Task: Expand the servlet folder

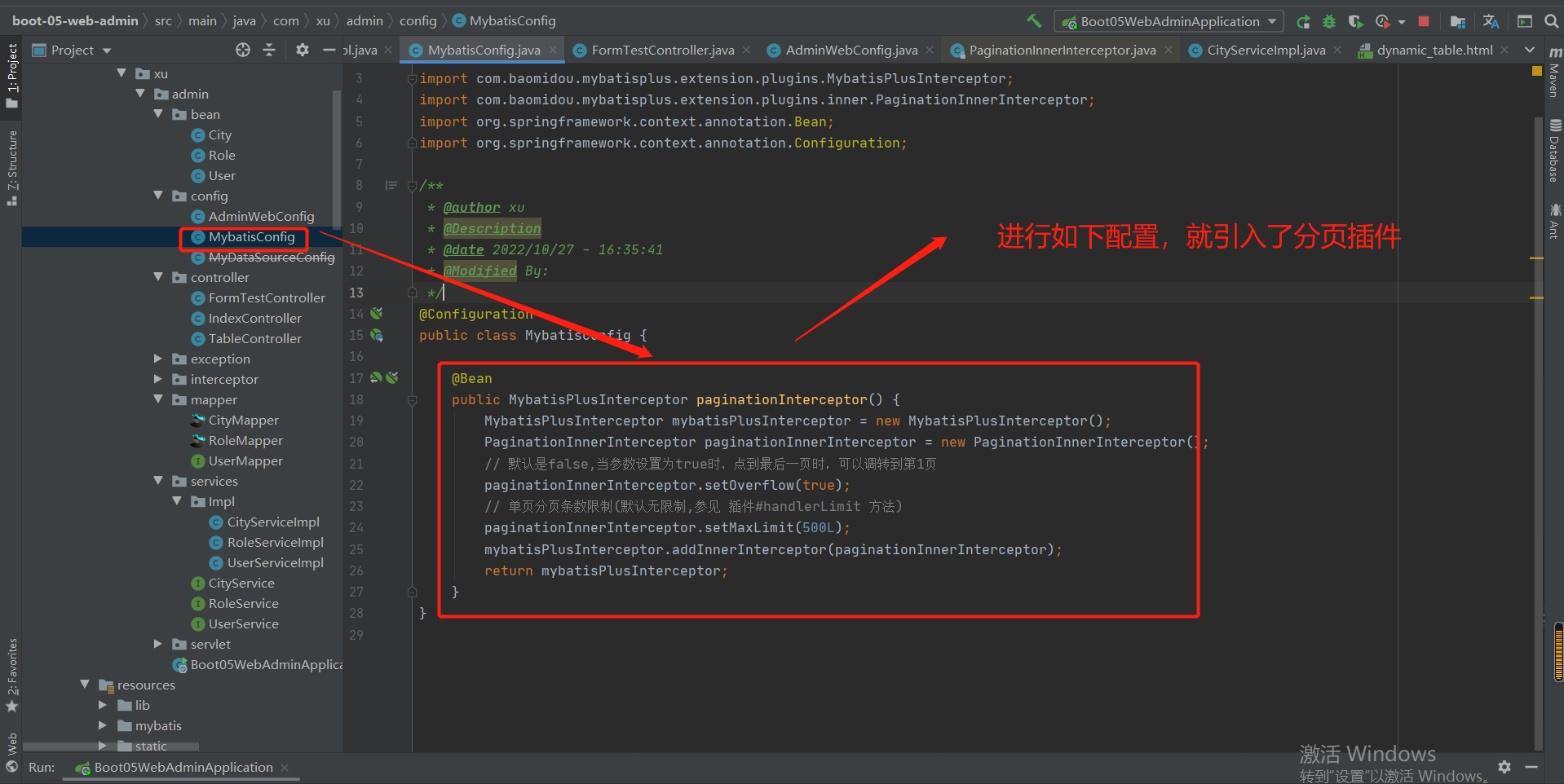Action: [158, 644]
